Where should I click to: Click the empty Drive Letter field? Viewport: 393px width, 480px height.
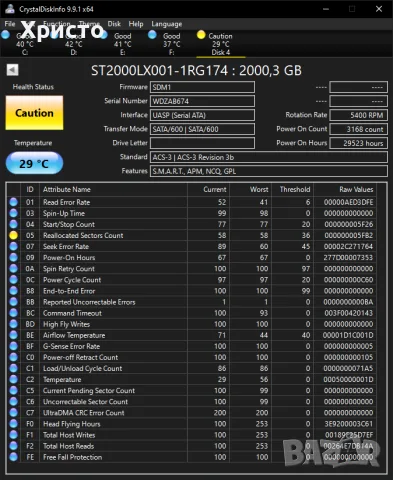[202, 143]
